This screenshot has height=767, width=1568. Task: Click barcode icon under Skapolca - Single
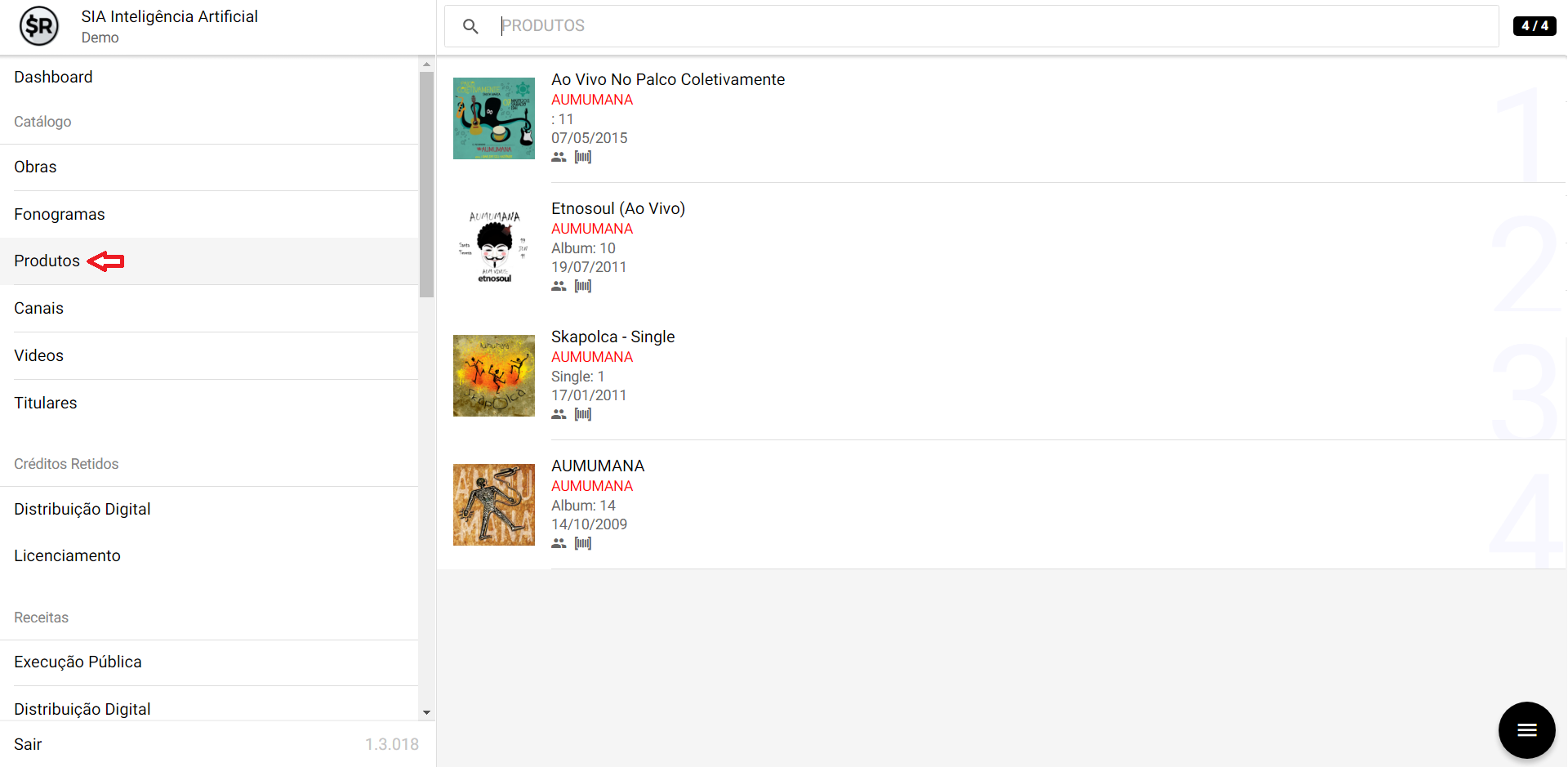click(583, 414)
